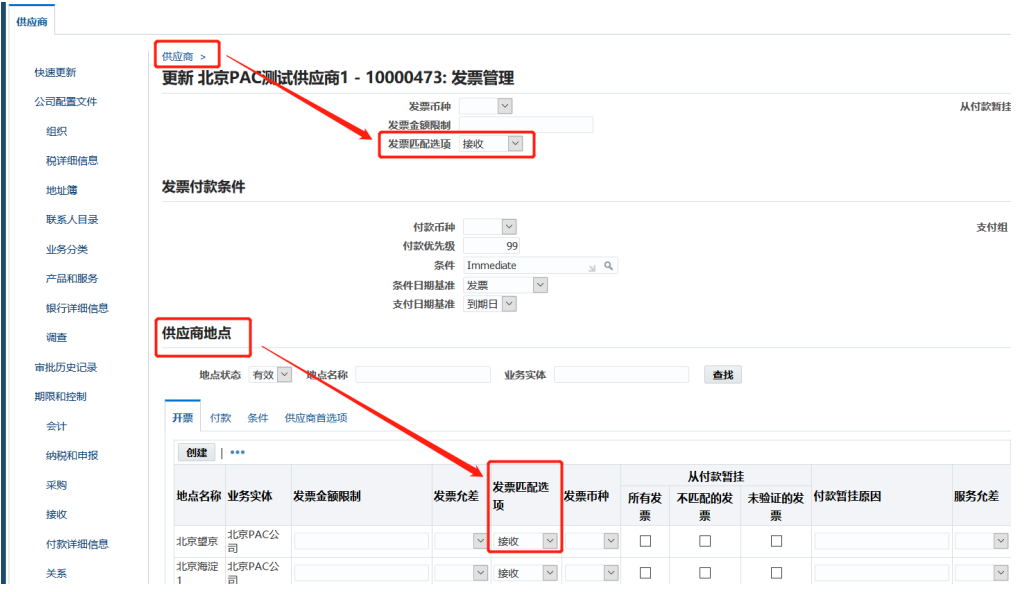Open 银行详细信息 in the sidebar
Screen dimensions: 1026x592
pos(77,308)
